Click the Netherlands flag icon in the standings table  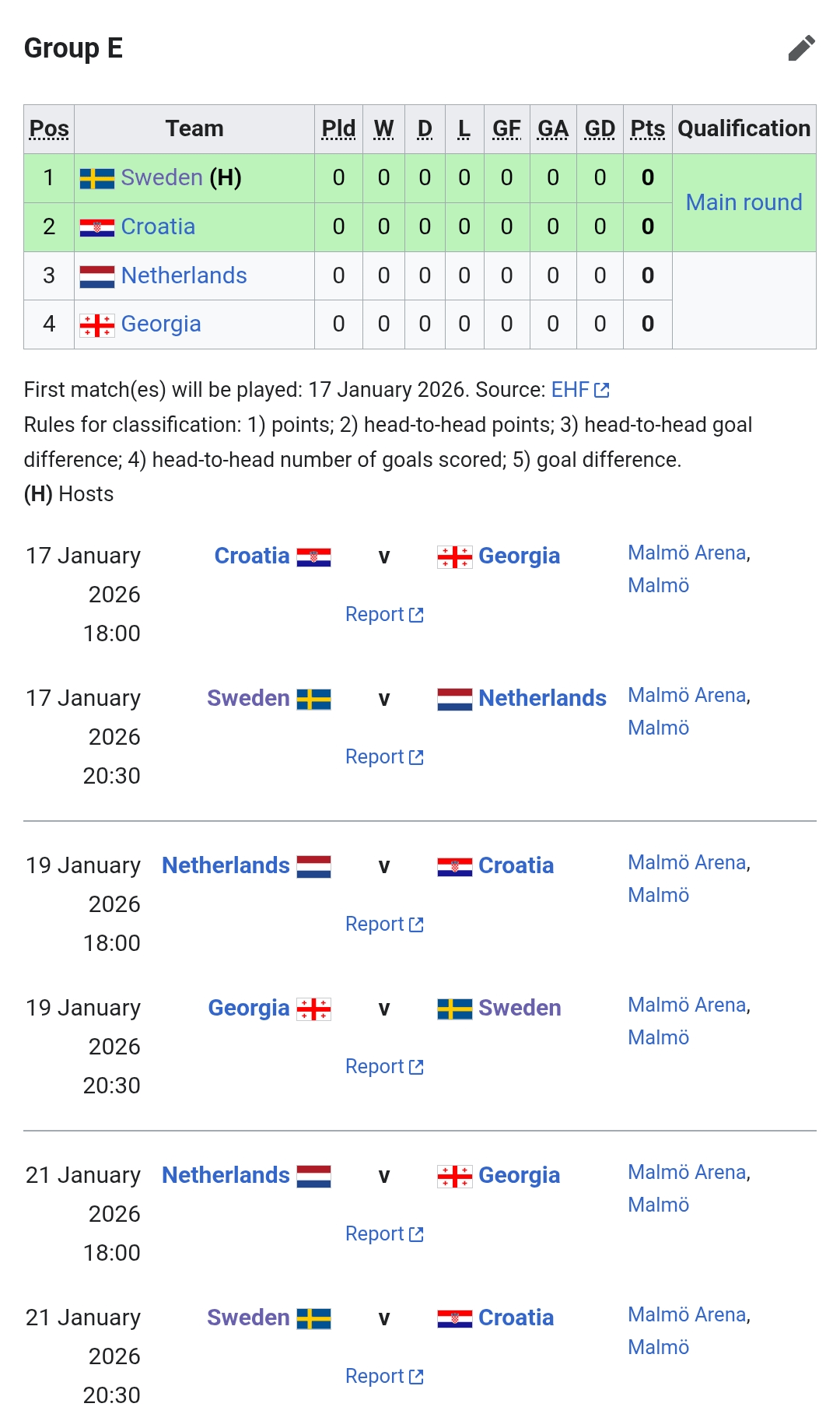click(x=97, y=276)
